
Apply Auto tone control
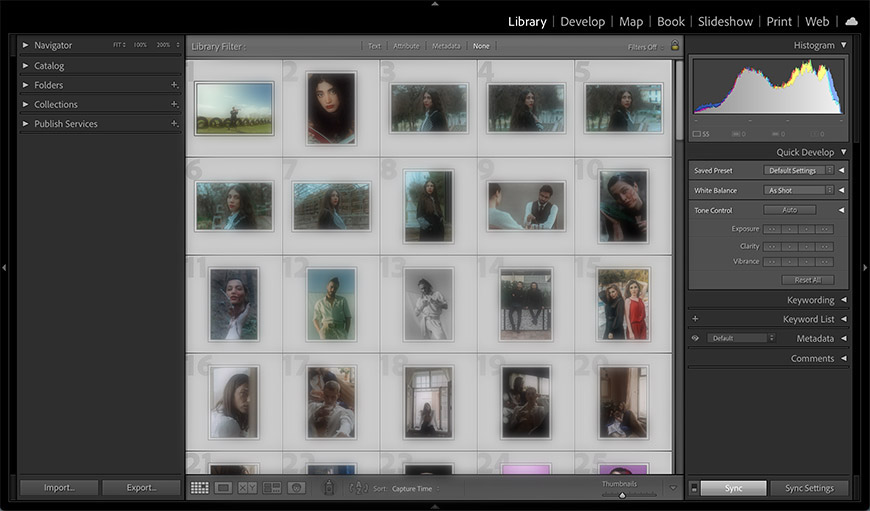[x=790, y=210]
